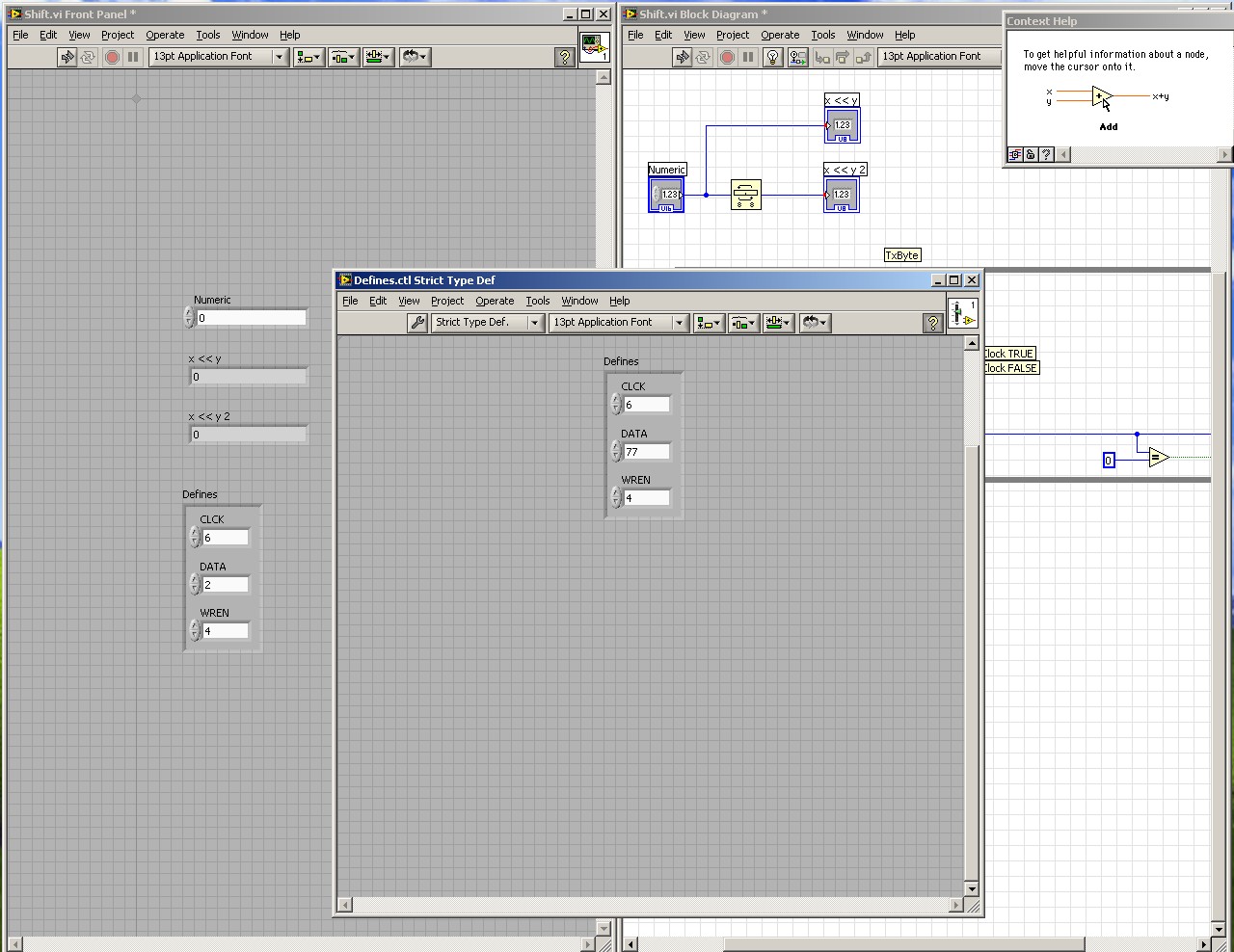This screenshot has height=952, width=1234.
Task: Click the Context Help scroll right arrow
Action: pos(1225,154)
